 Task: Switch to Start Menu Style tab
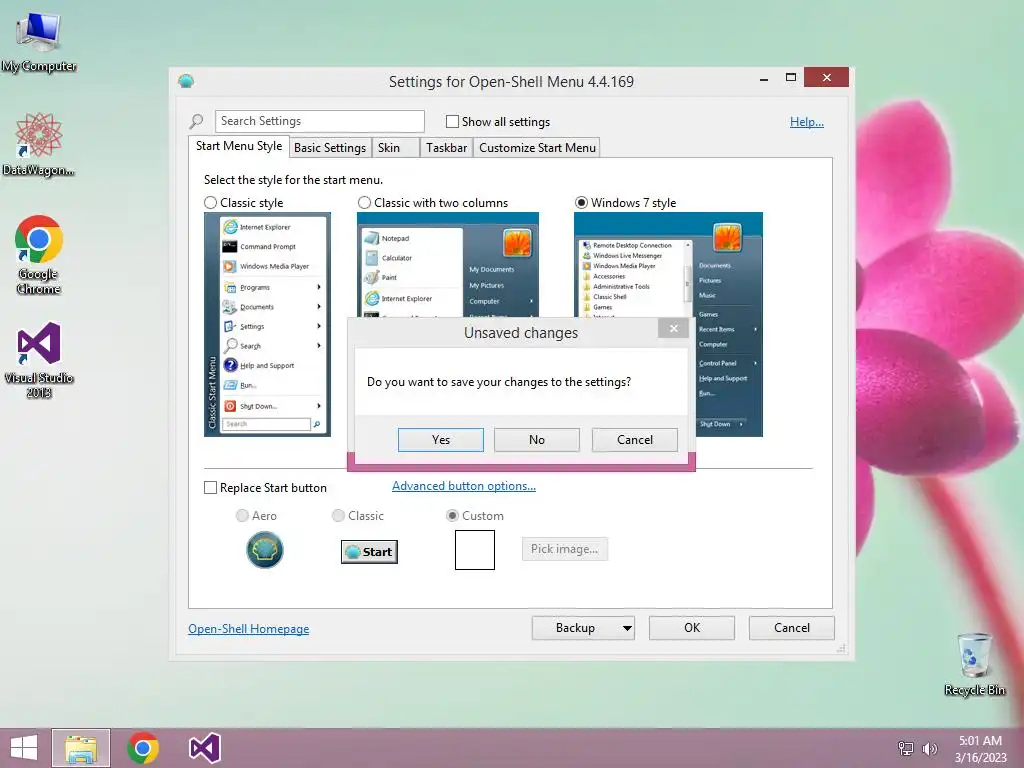point(239,146)
